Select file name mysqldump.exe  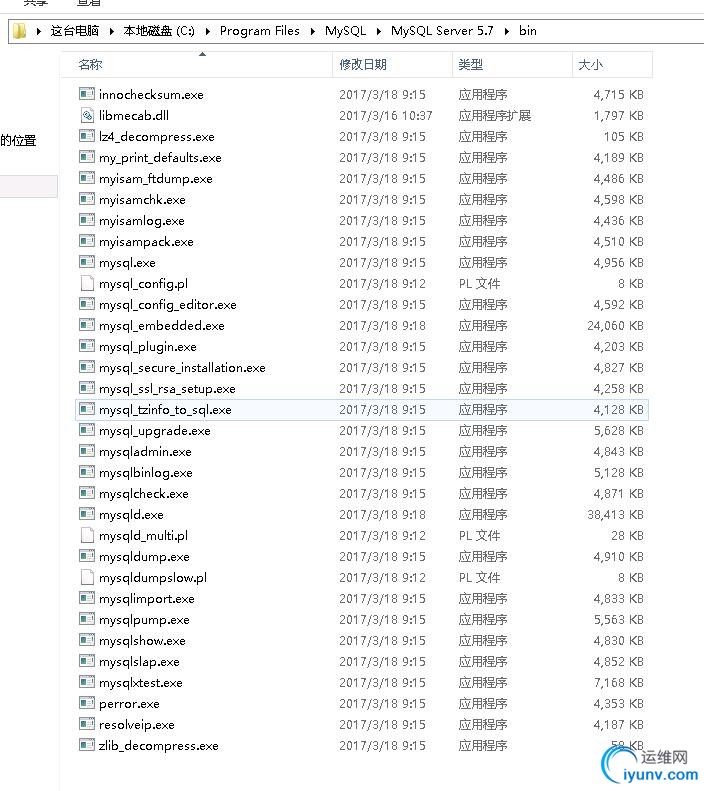click(144, 556)
